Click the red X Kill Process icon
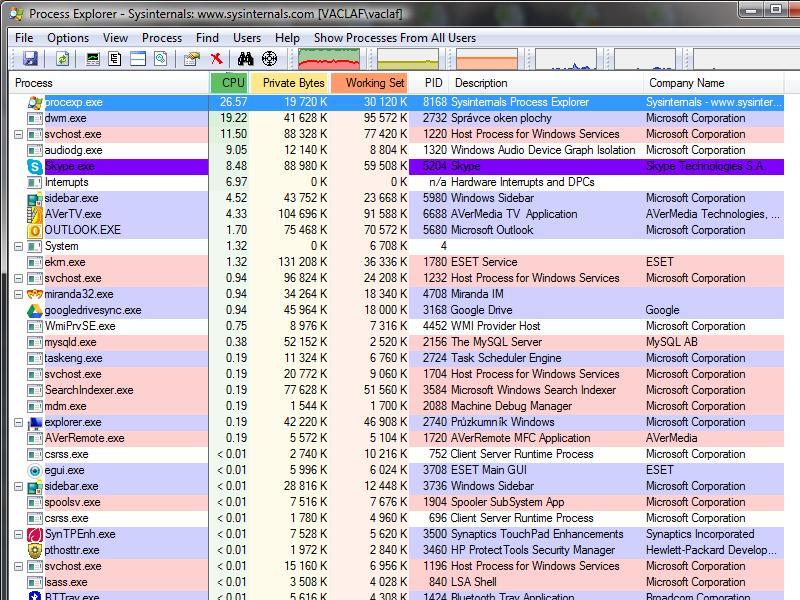Viewport: 800px width, 600px height. pos(216,60)
